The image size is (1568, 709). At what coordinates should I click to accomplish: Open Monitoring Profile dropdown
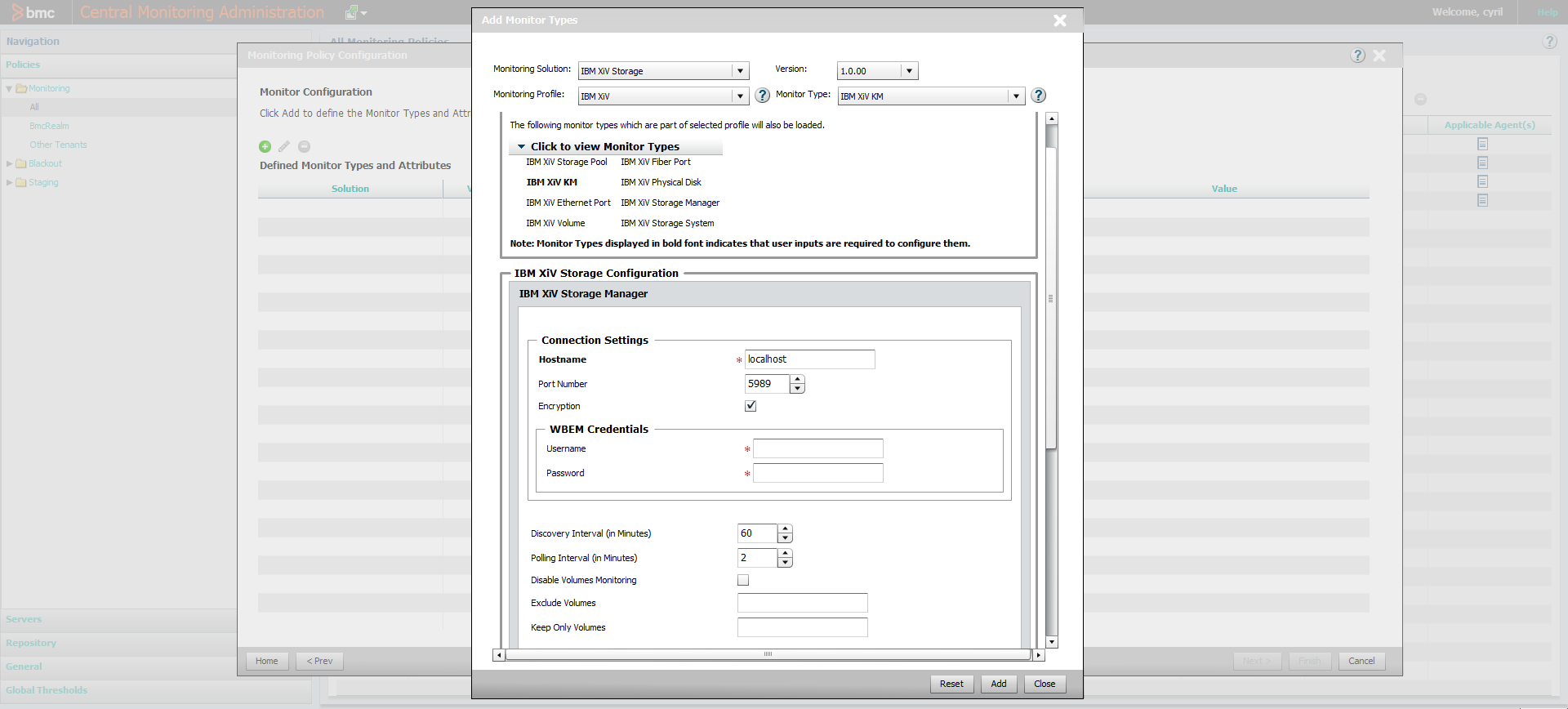click(x=740, y=96)
